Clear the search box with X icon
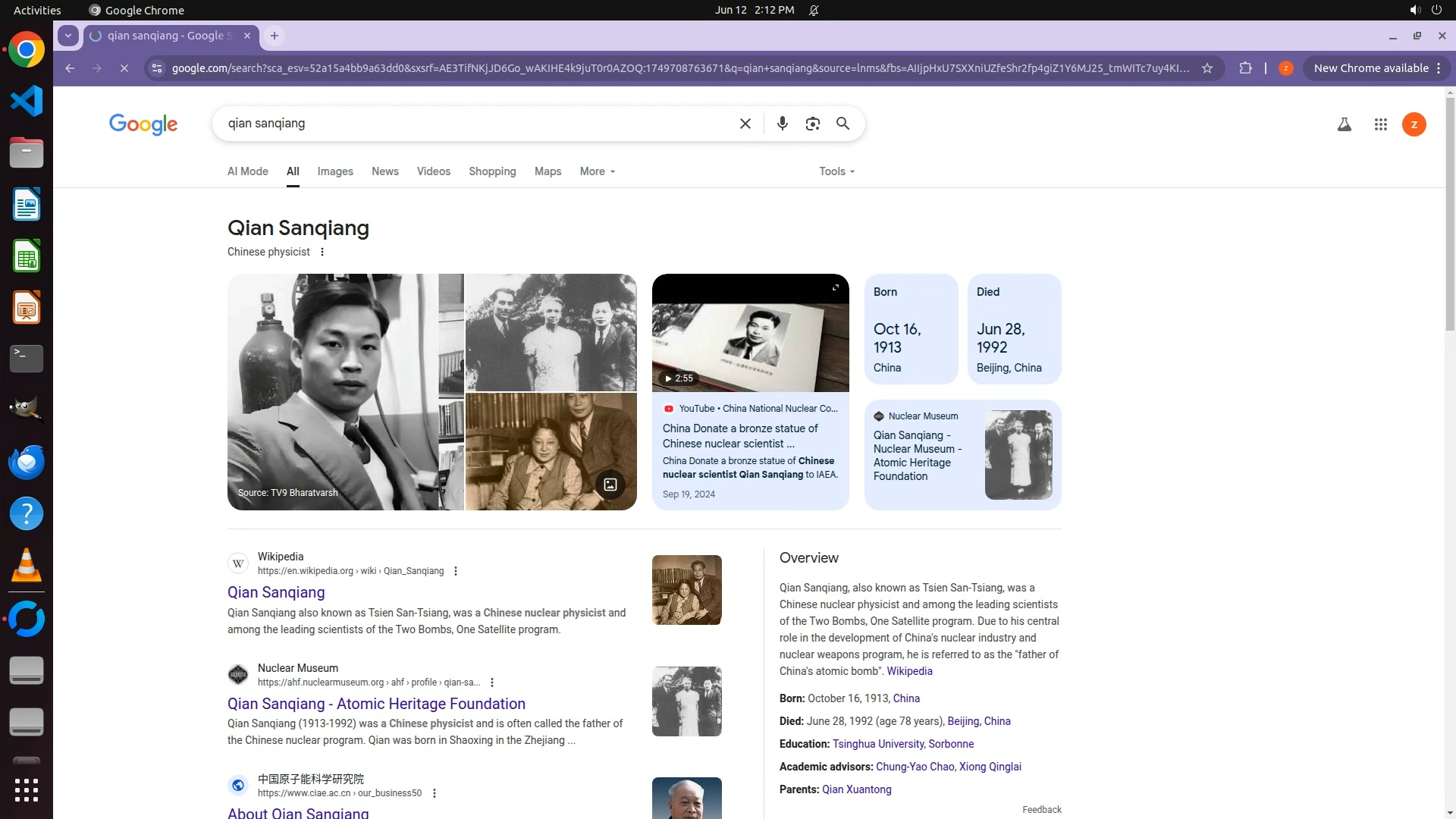 click(x=745, y=124)
